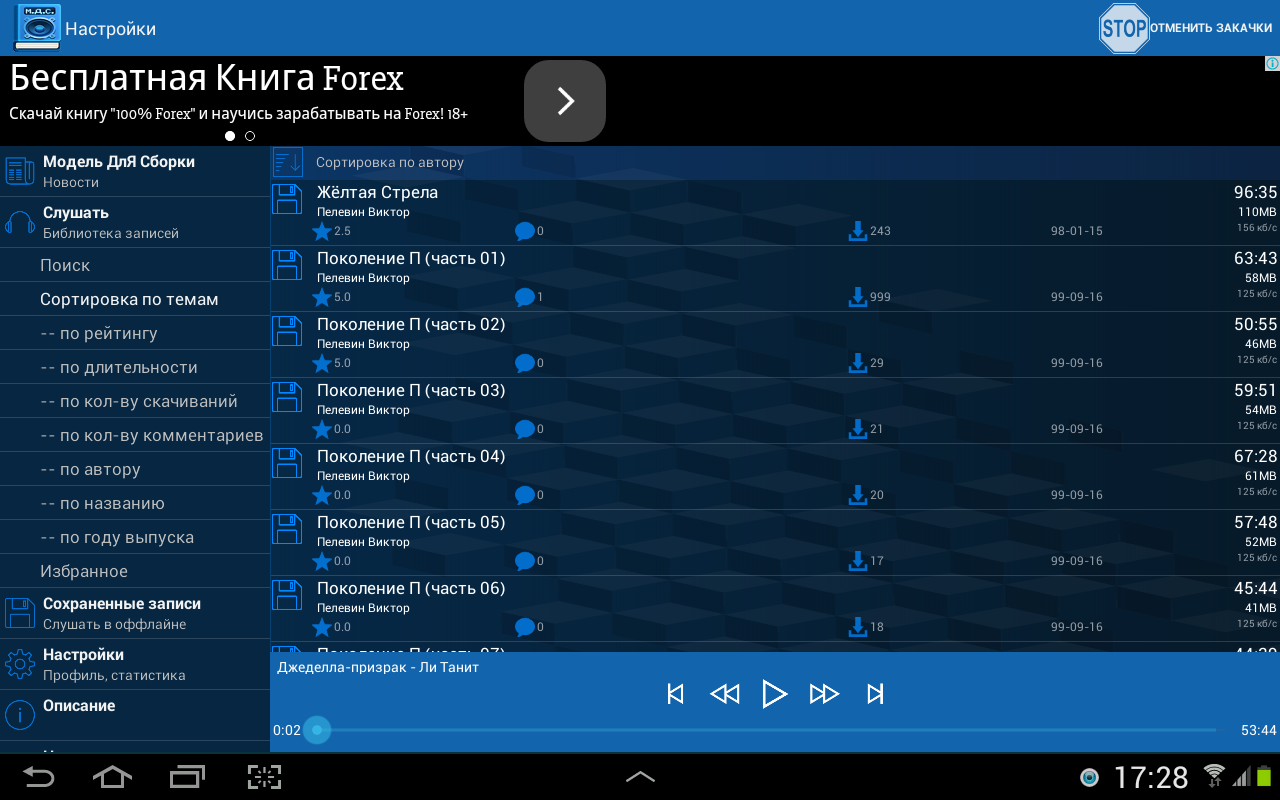The height and width of the screenshot is (800, 1280).
Task: Sort by названию
Action: [x=135, y=503]
